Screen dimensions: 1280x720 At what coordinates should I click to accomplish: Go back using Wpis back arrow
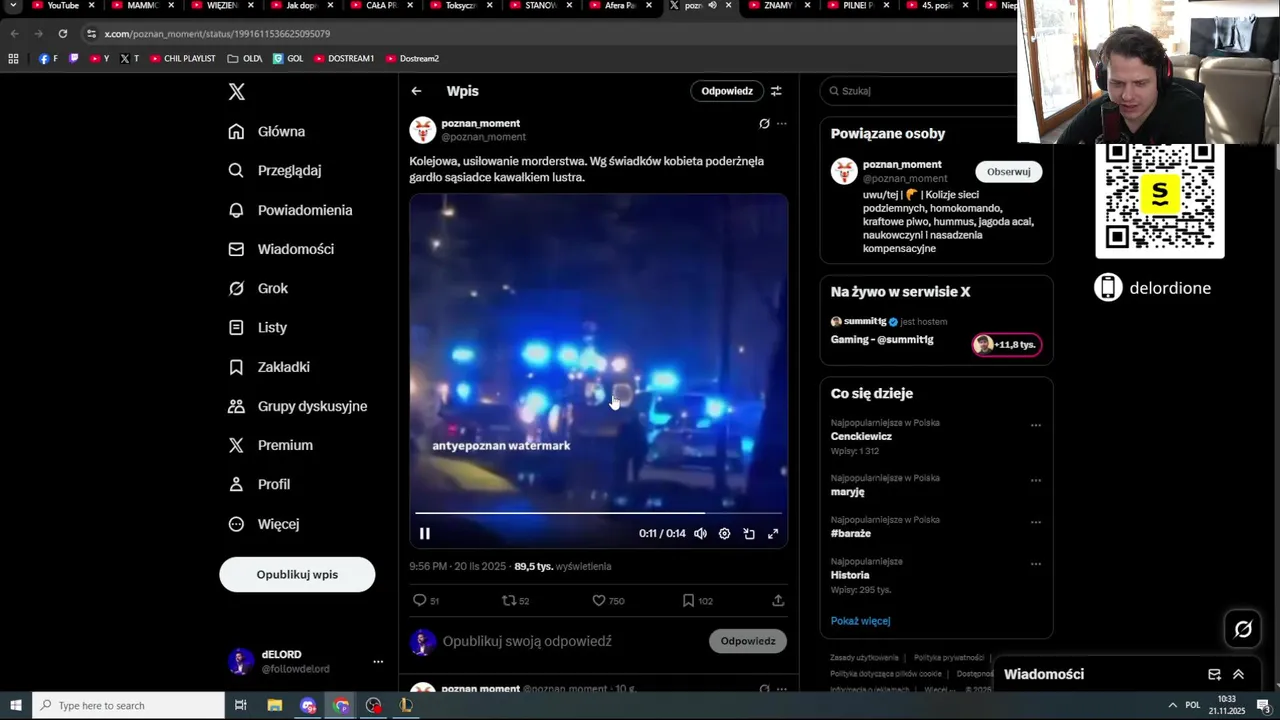coord(416,91)
